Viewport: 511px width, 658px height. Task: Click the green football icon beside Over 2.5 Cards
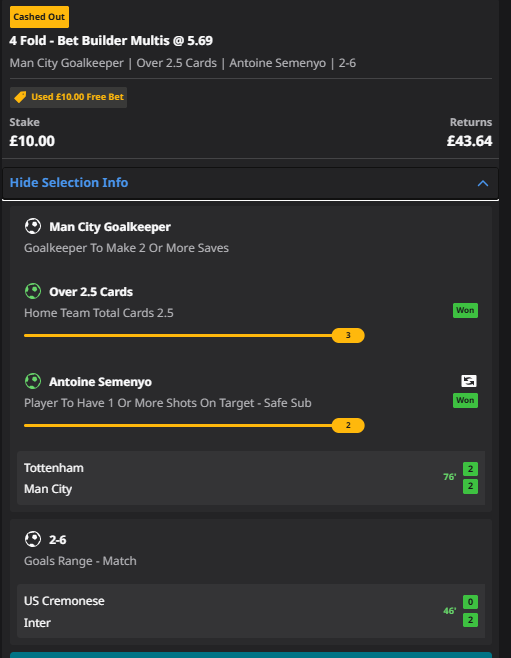click(33, 291)
